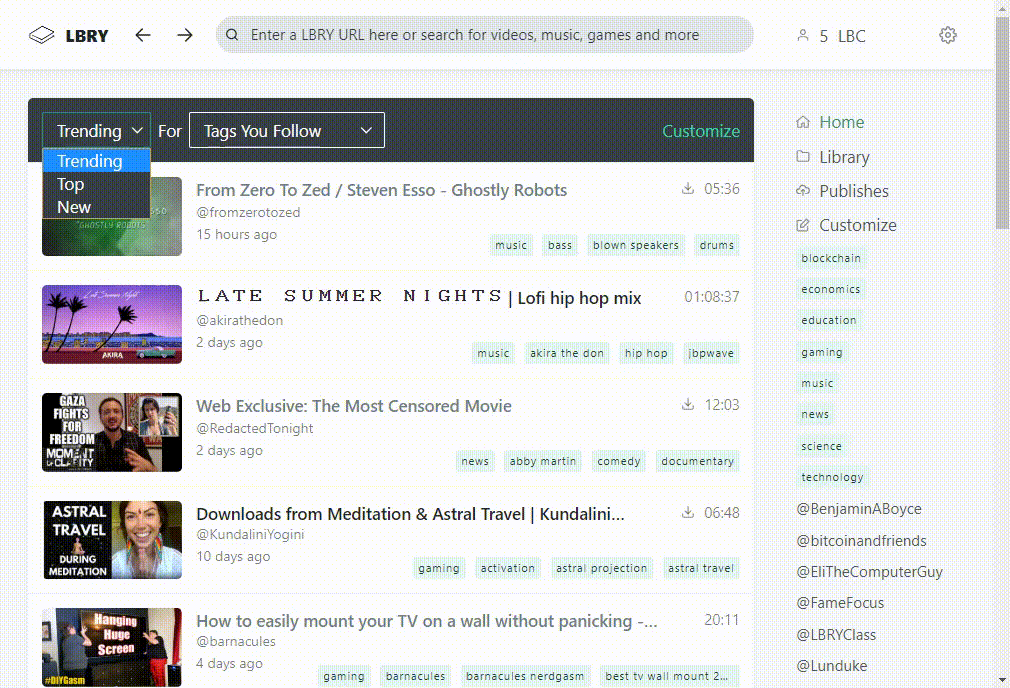Click the astral projection tag
The width and height of the screenshot is (1010, 688).
tap(602, 568)
